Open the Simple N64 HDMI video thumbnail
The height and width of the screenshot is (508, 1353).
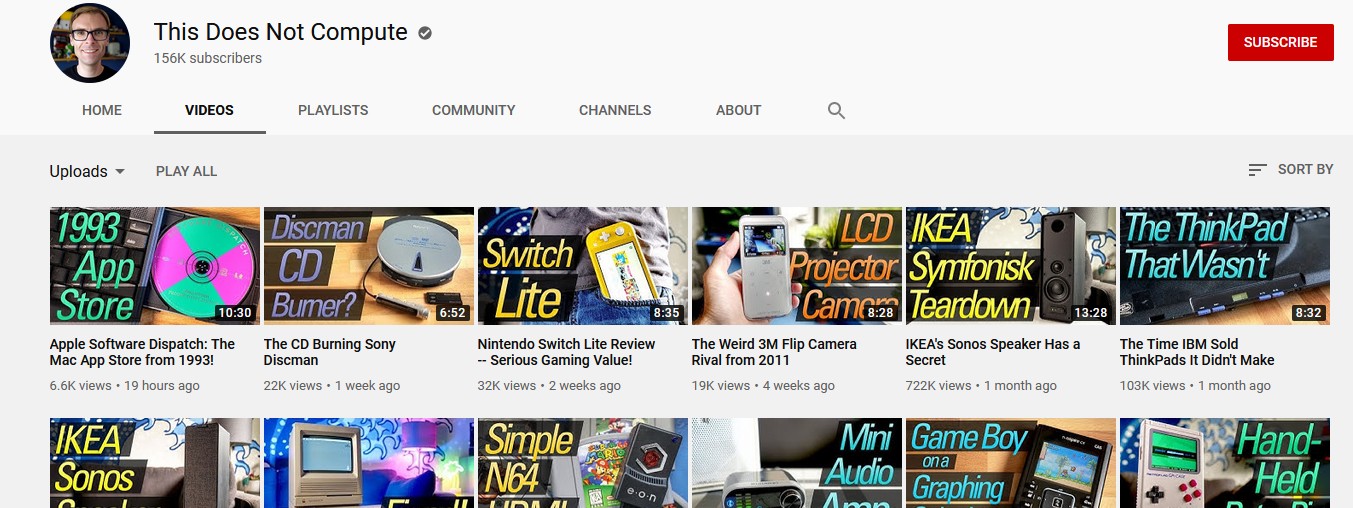(582, 463)
